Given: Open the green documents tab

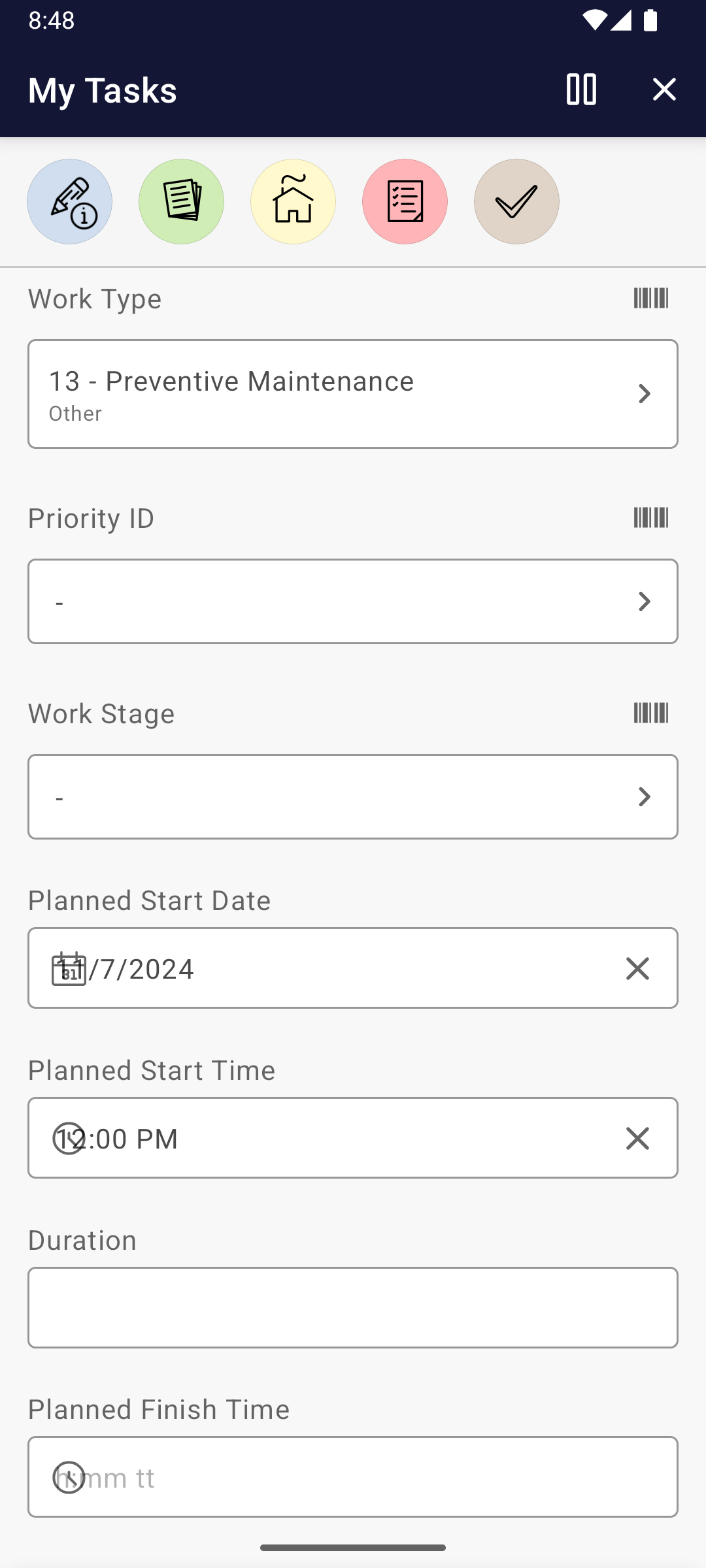Looking at the screenshot, I should pyautogui.click(x=181, y=202).
